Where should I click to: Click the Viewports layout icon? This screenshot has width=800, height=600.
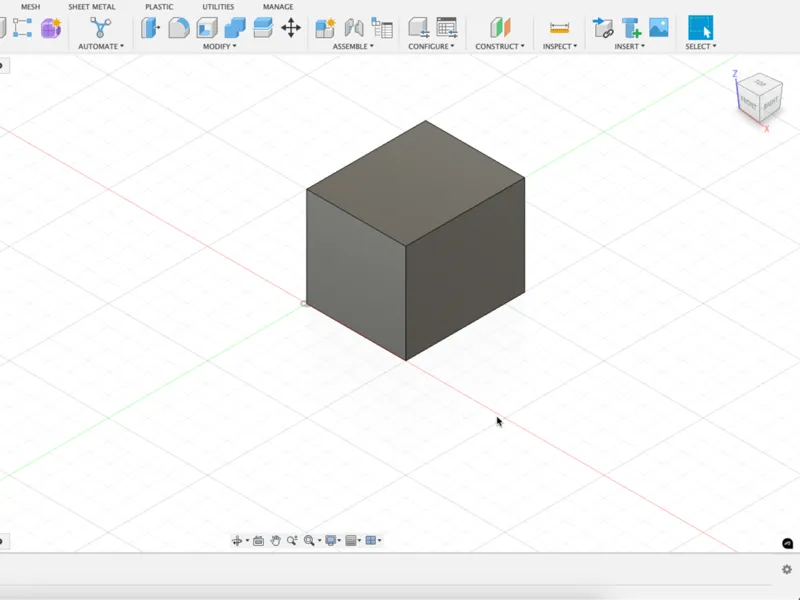tap(371, 541)
